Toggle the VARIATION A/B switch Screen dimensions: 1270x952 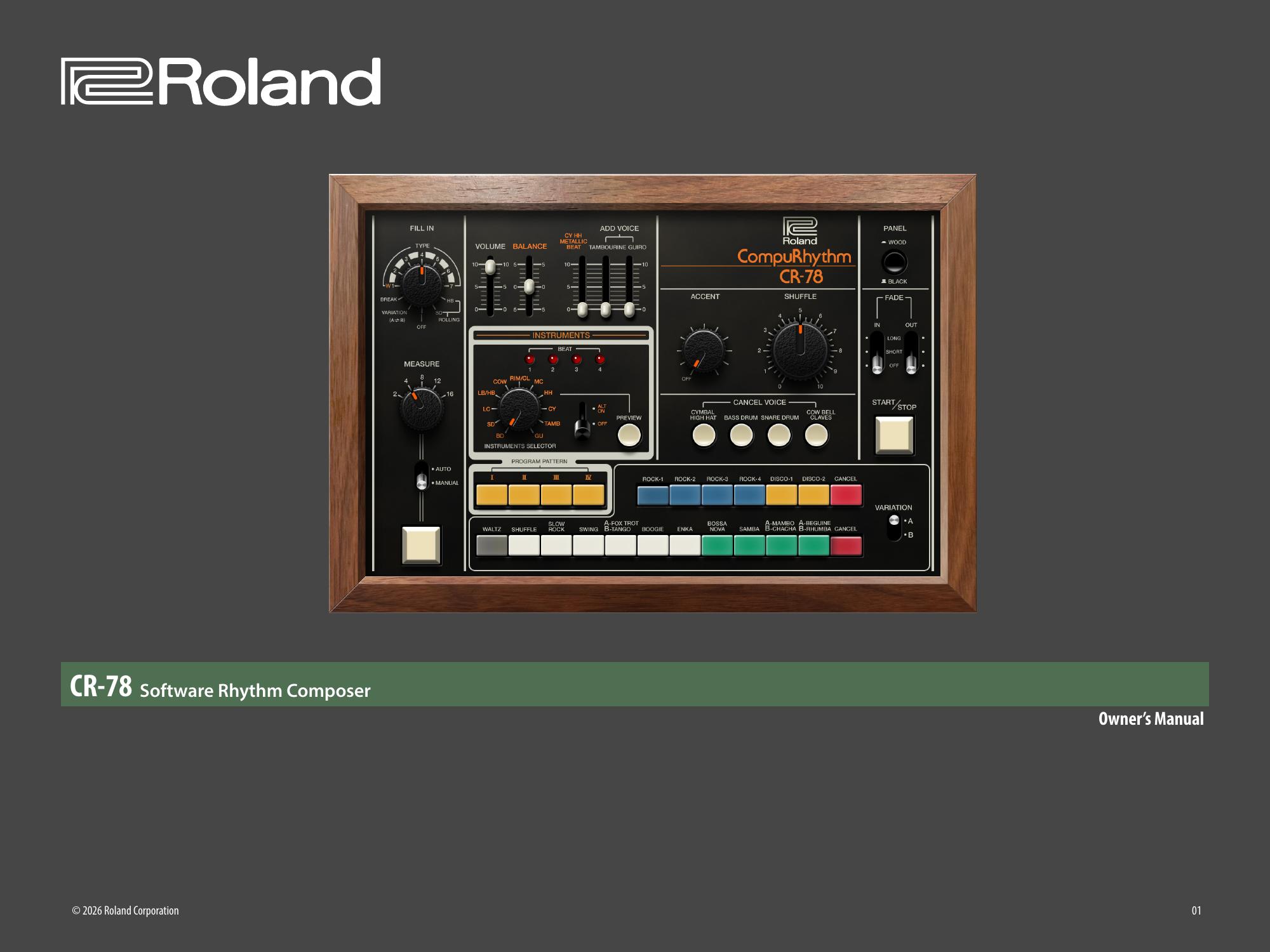tap(894, 527)
